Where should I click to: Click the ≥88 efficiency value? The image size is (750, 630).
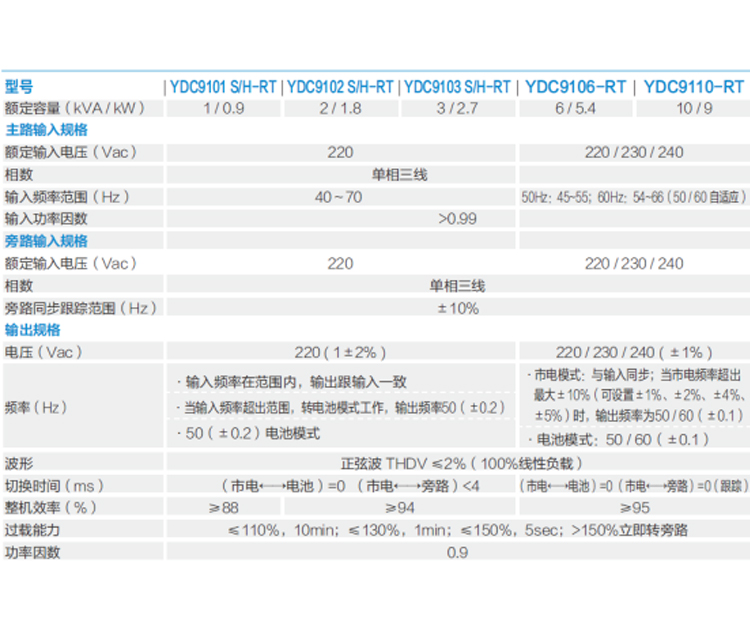tap(223, 508)
